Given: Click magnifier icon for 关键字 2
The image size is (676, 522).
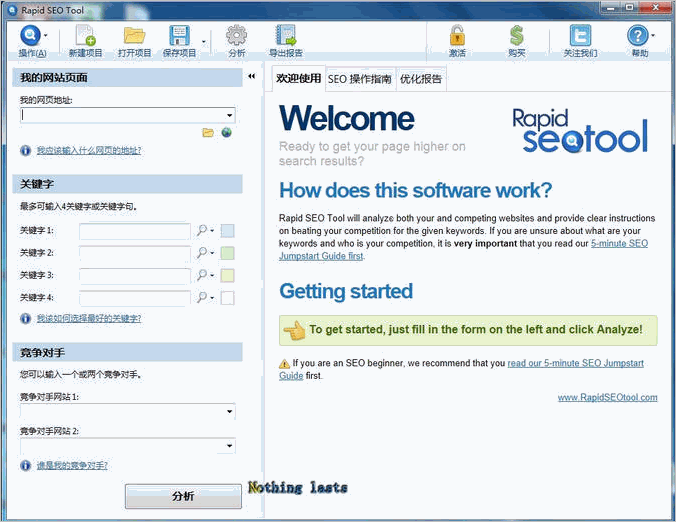Looking at the screenshot, I should 202,253.
